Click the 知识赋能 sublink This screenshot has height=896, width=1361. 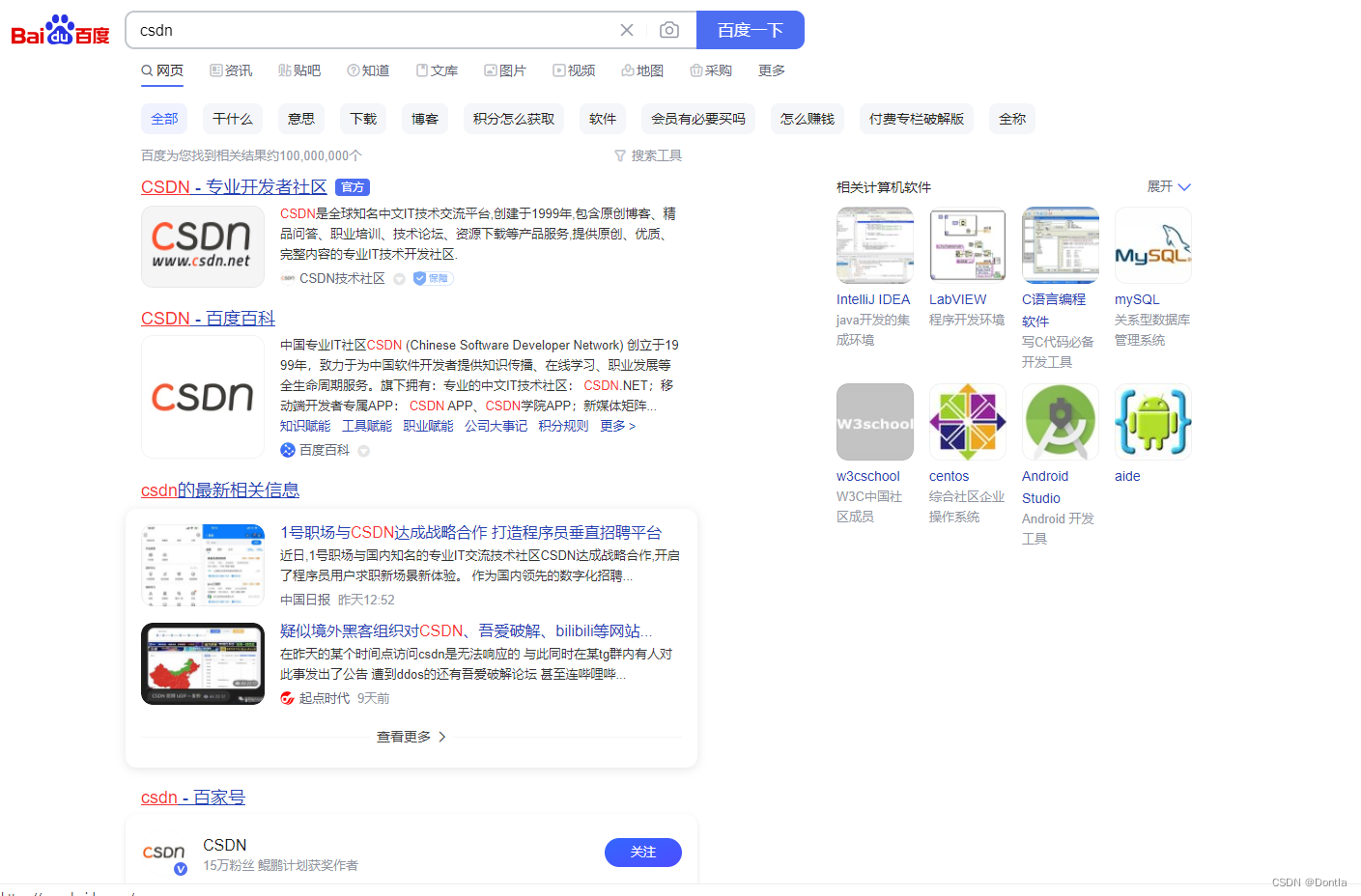click(x=305, y=426)
